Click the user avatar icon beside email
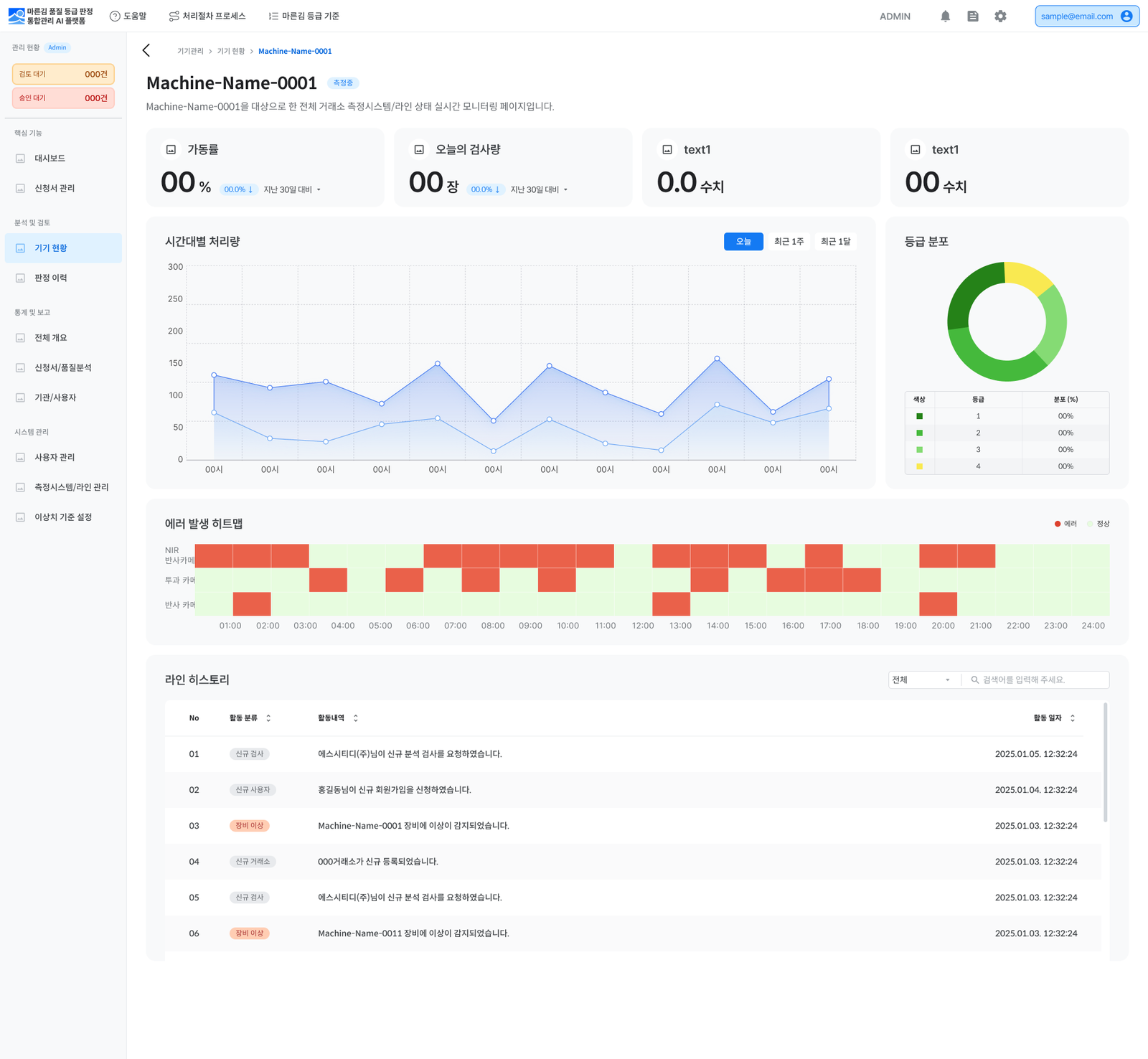1148x1059 pixels. [x=1126, y=16]
